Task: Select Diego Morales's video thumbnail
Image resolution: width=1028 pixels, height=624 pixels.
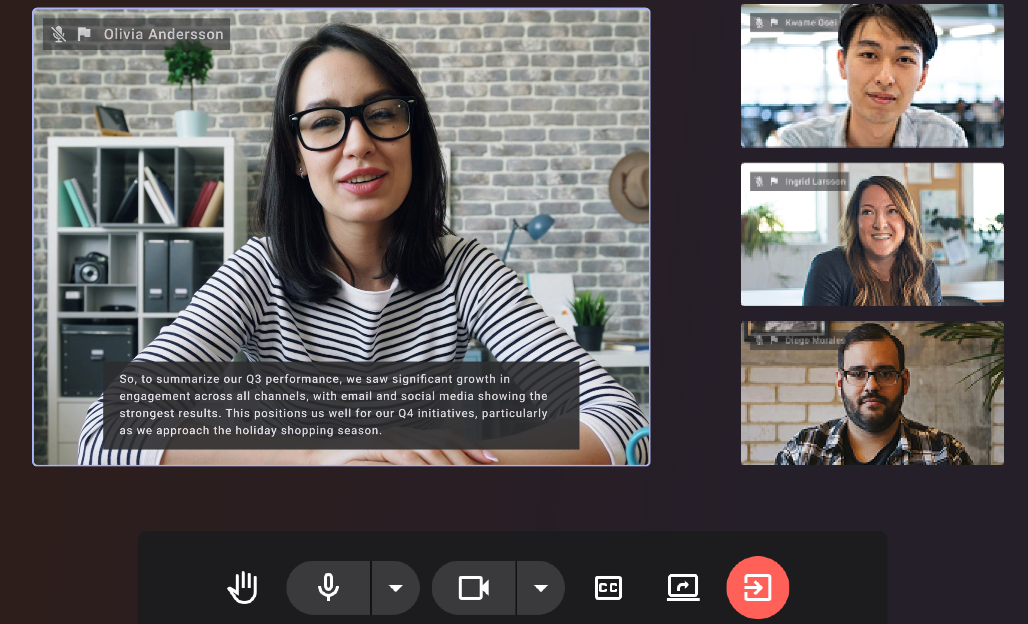Action: pos(872,393)
